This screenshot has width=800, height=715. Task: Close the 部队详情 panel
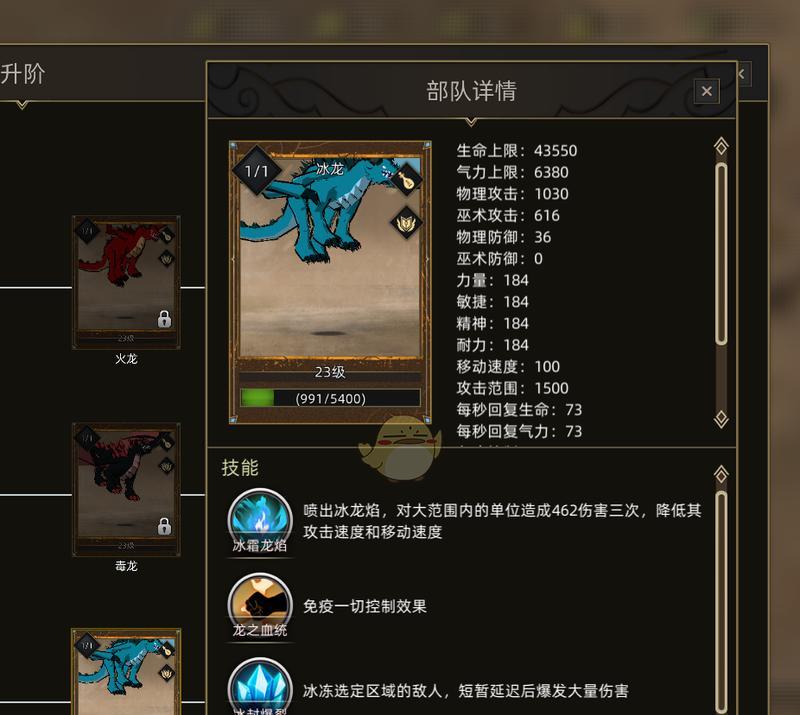(707, 91)
